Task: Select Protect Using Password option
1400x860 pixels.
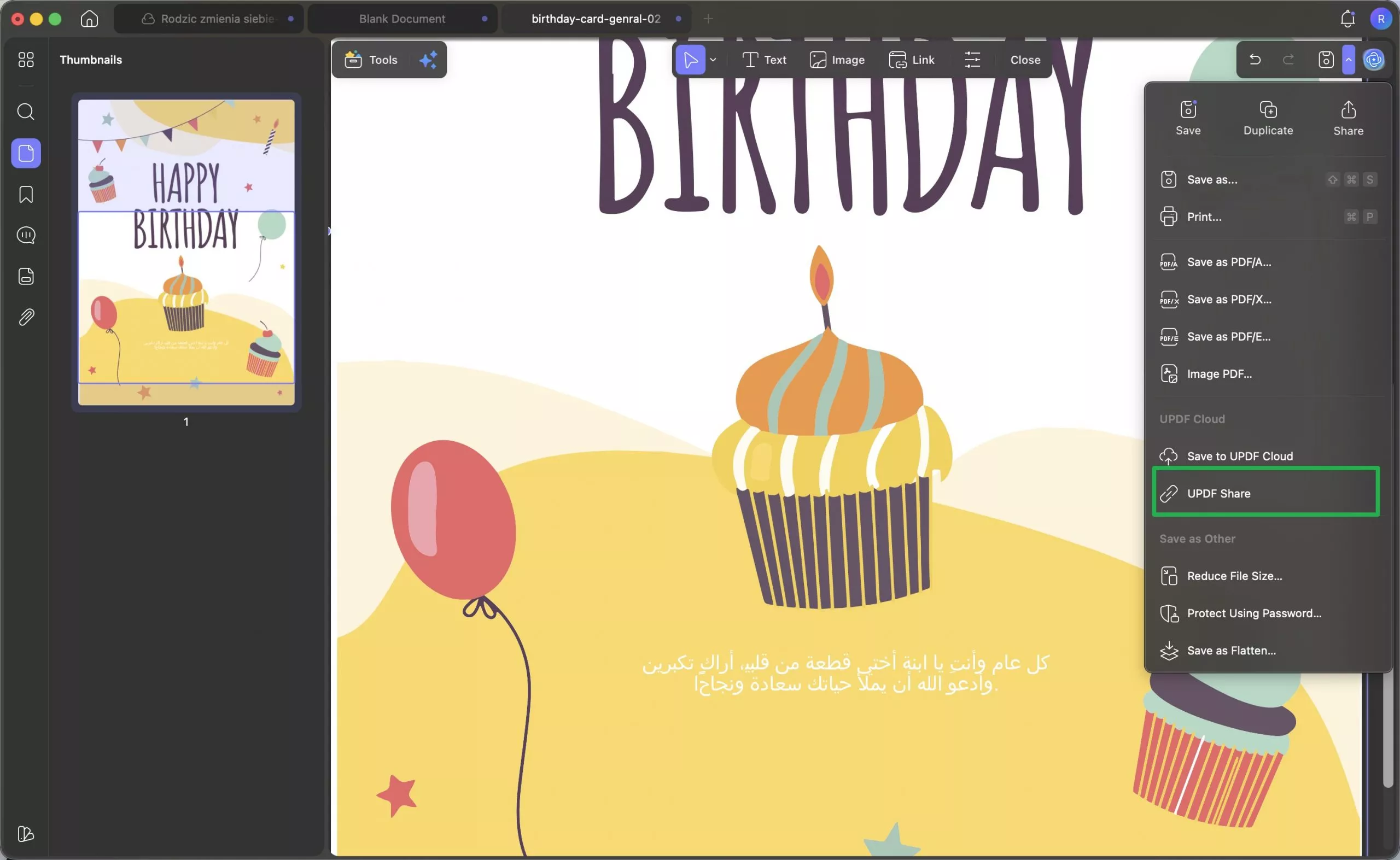Action: pos(1253,613)
